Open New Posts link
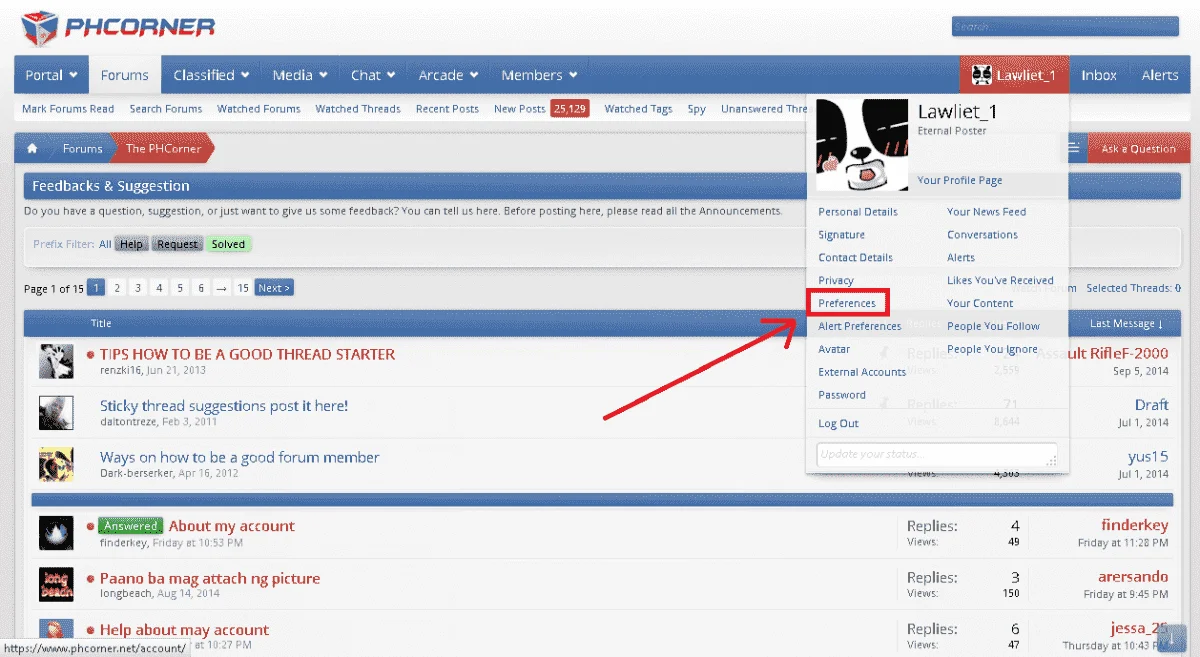The image size is (1200, 657). pyautogui.click(x=520, y=109)
